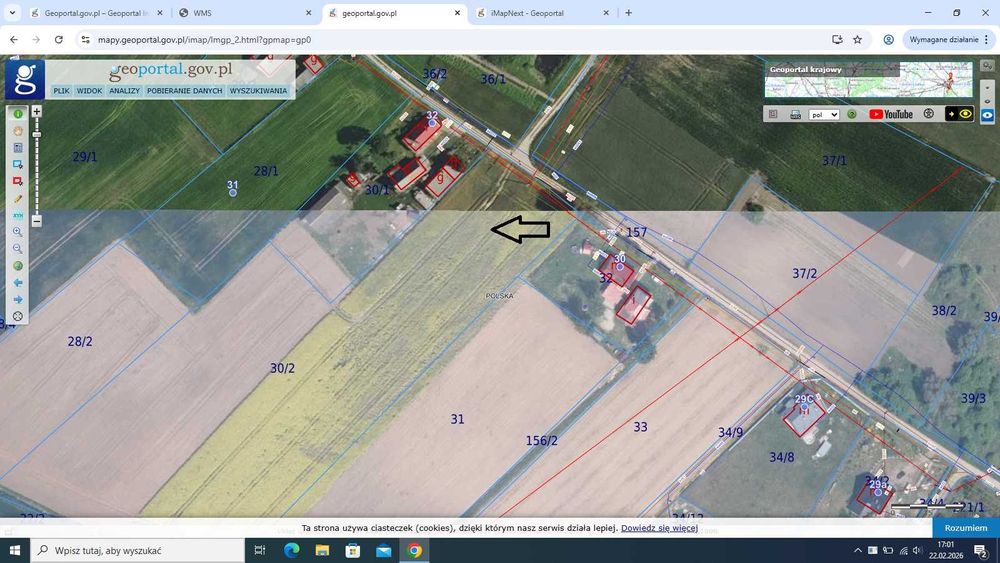Viewport: 1000px width, 563px height.
Task: Click the minus zoom button
Action: click(36, 221)
